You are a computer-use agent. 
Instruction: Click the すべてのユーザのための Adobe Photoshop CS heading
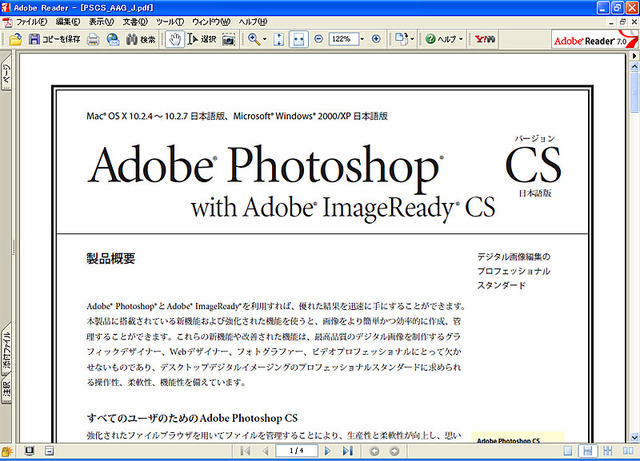[192, 418]
